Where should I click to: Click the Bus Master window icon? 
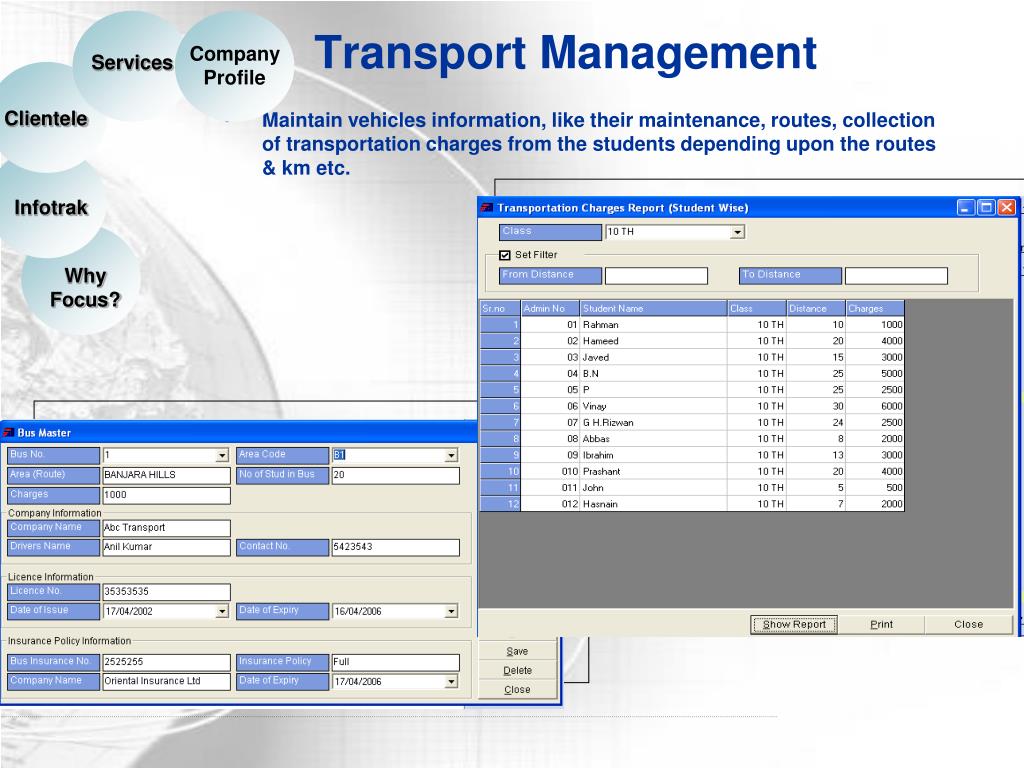coord(9,432)
